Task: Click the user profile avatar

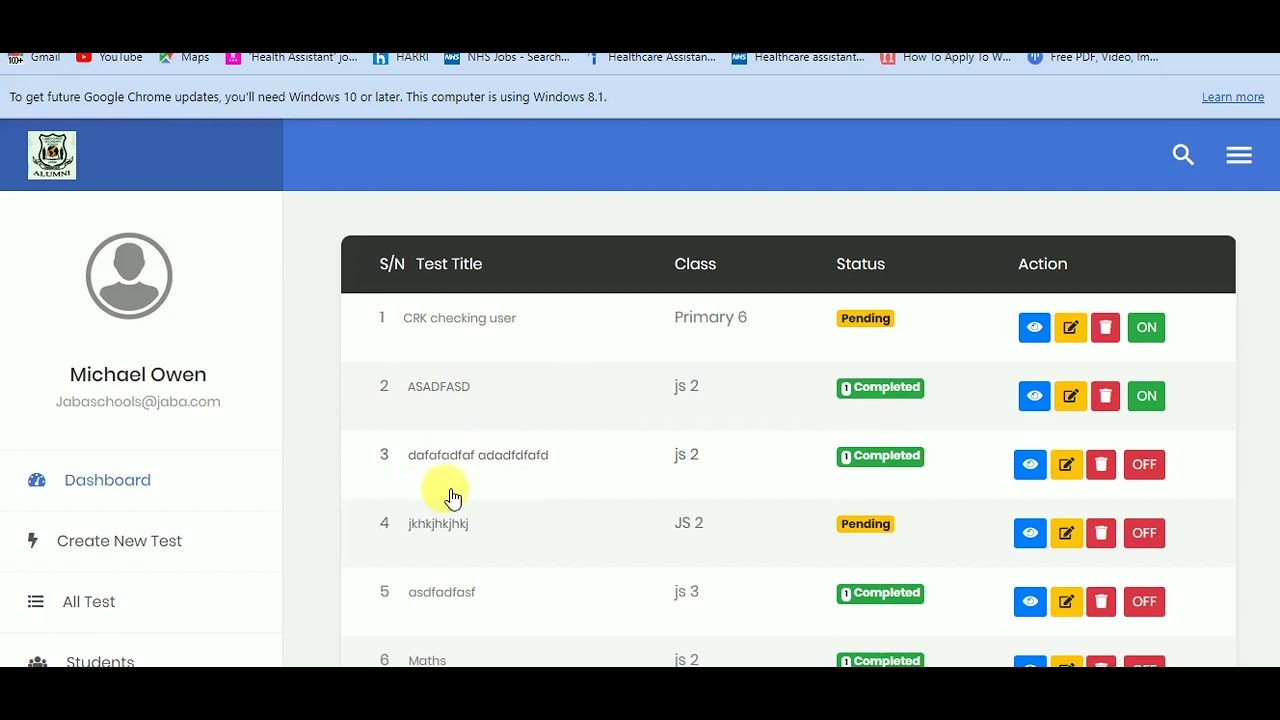Action: point(129,276)
